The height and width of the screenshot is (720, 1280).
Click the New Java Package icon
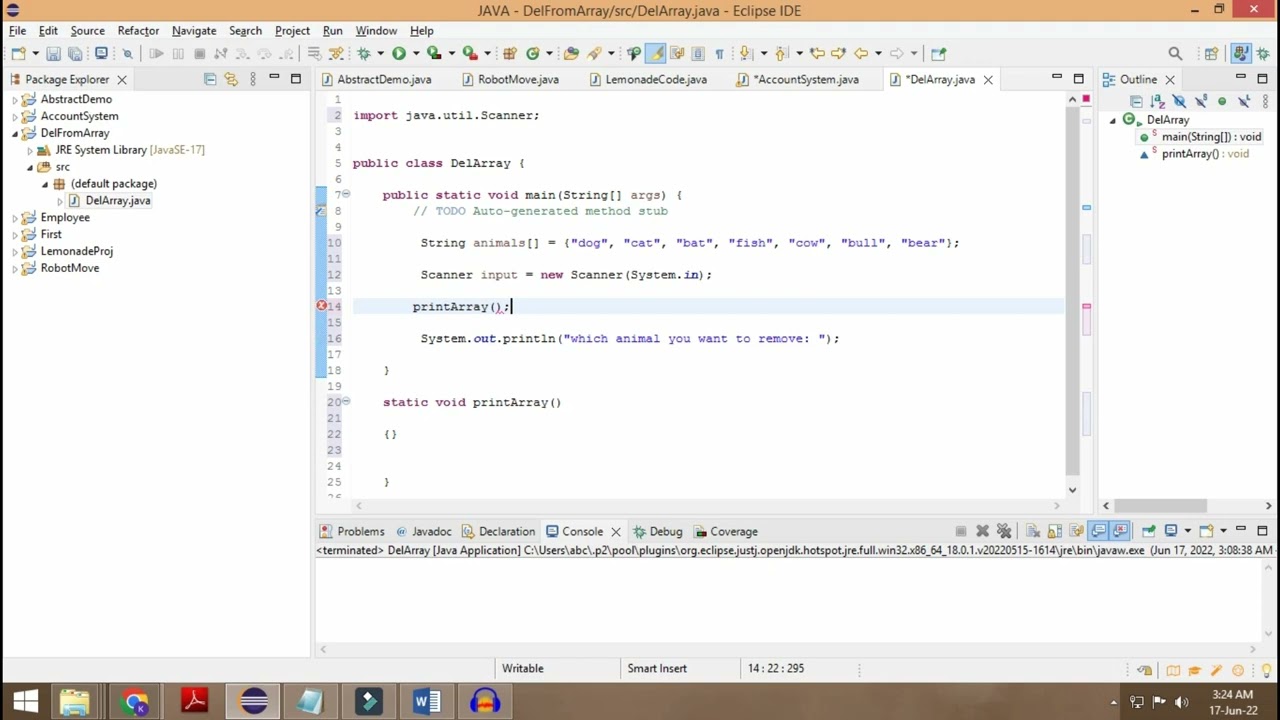tap(510, 53)
